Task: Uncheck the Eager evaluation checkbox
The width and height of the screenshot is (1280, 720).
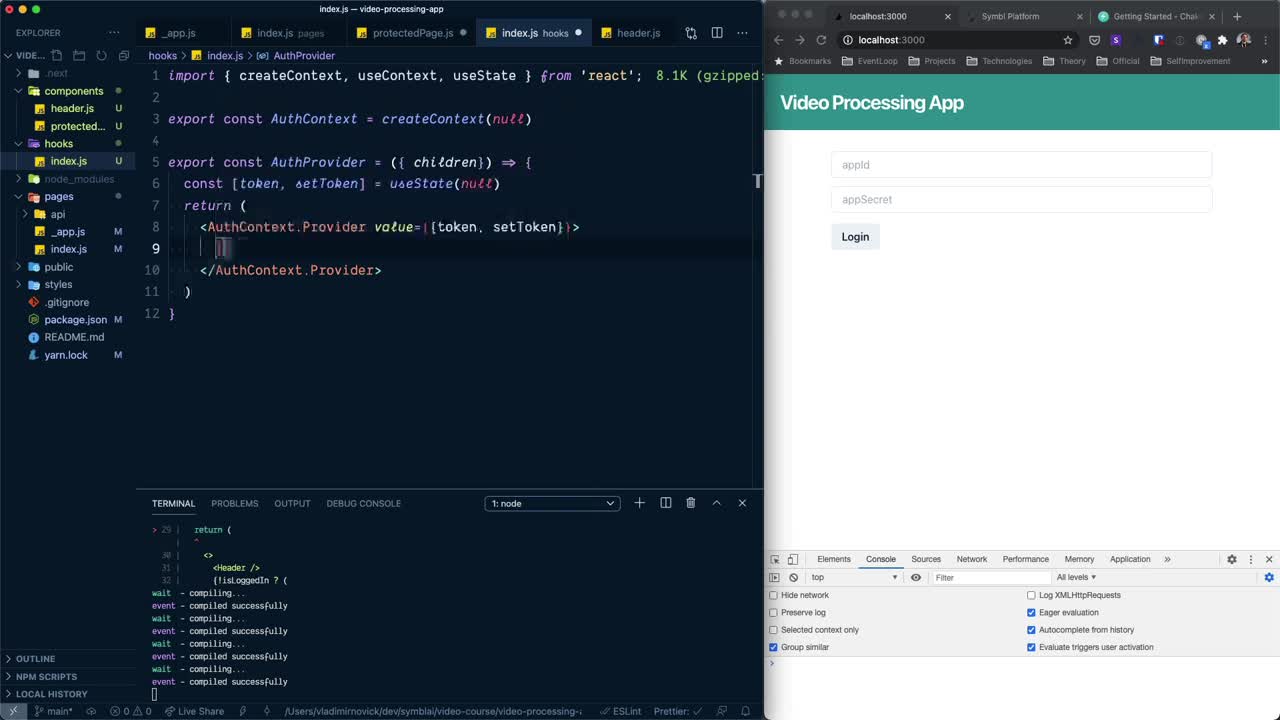Action: (x=1031, y=613)
